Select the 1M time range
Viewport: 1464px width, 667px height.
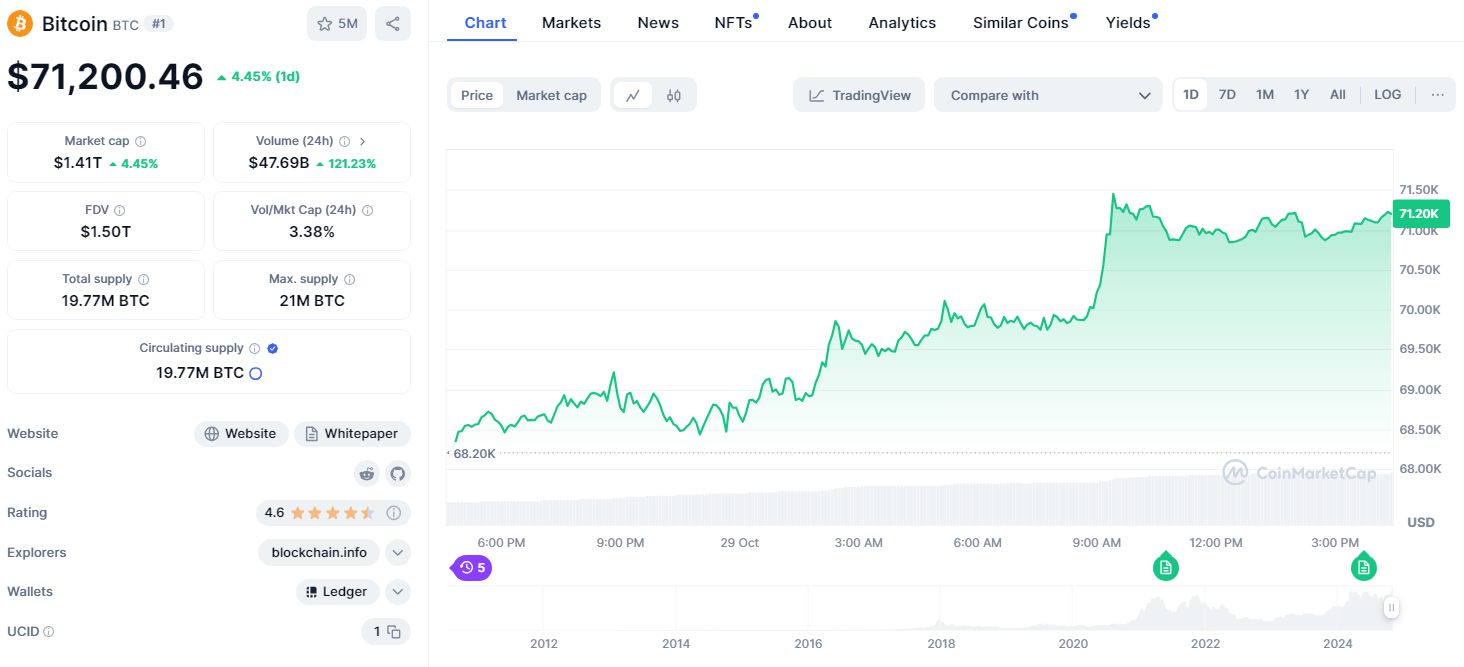1265,95
